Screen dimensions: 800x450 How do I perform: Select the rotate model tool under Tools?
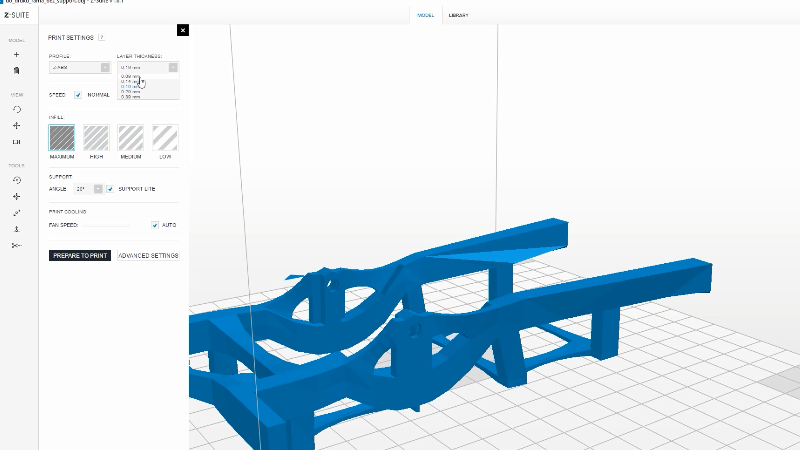[x=16, y=180]
